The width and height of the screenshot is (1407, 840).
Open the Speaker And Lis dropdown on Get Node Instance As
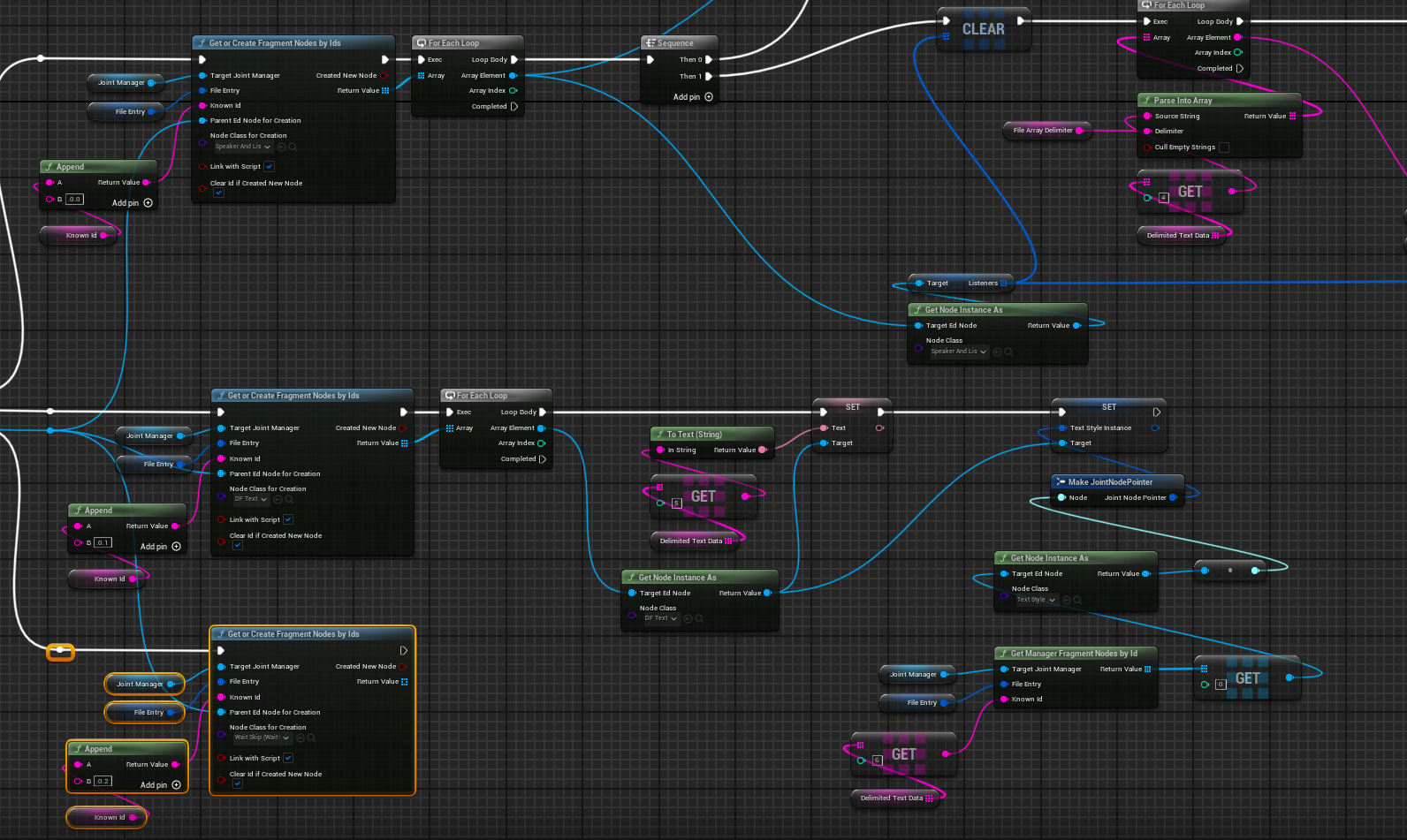[x=958, y=352]
